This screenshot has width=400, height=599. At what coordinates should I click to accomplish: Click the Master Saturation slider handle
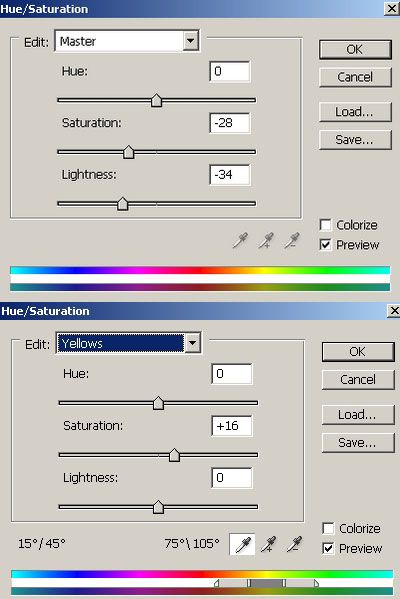[128, 152]
